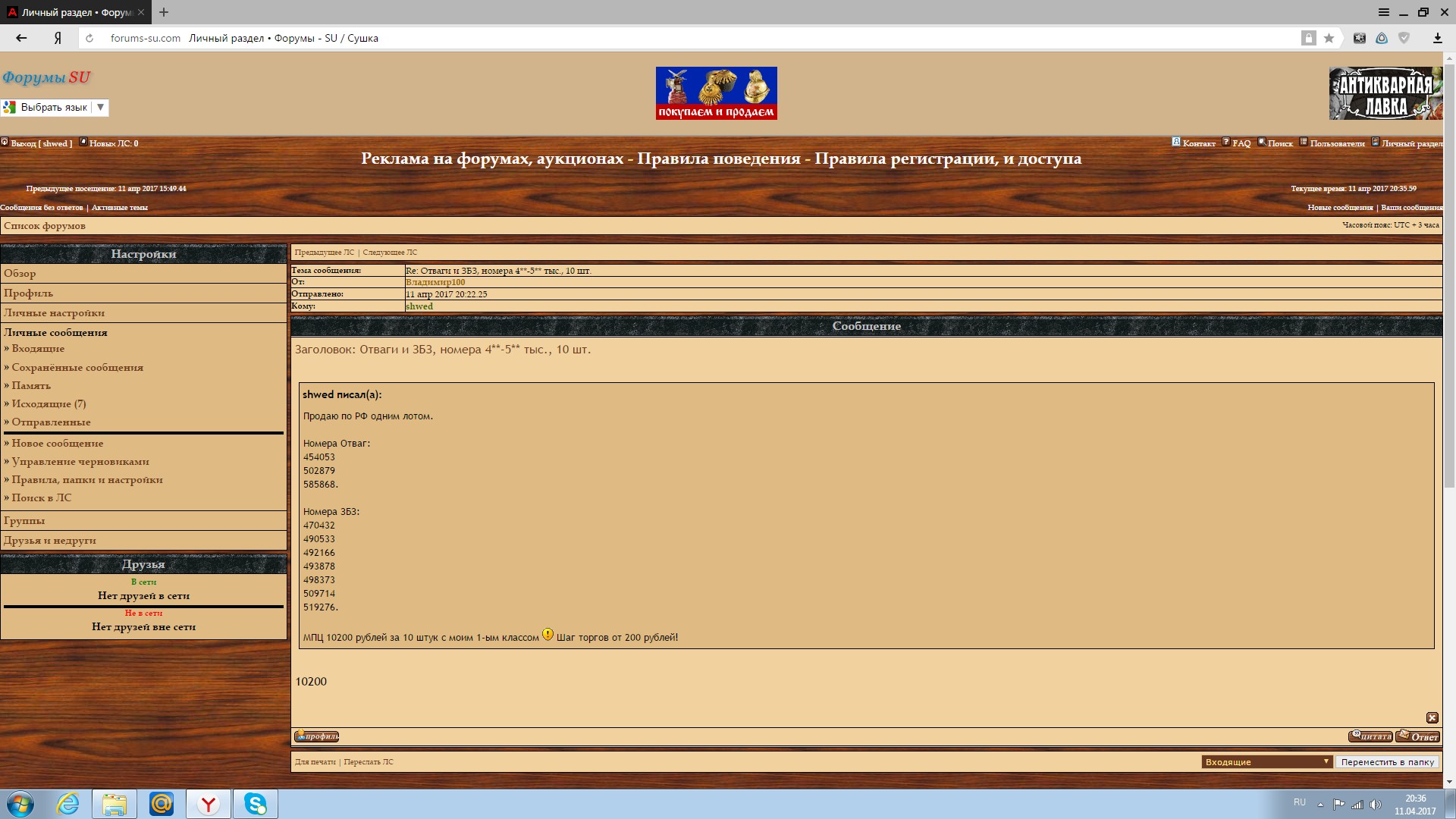Start a Новое сообщение
The image size is (1456, 819).
click(58, 444)
